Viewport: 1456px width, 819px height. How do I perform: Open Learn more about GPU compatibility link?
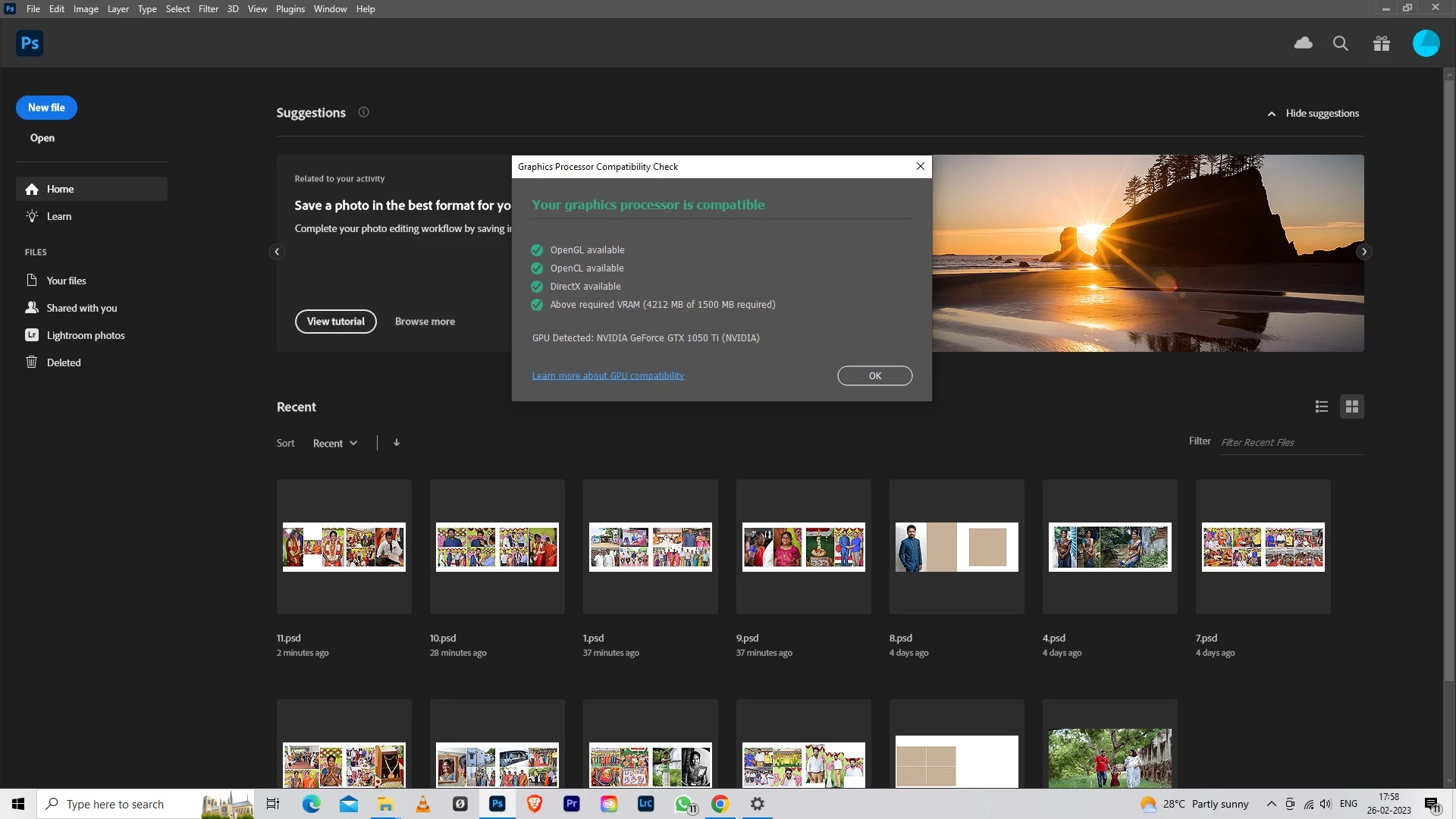click(x=607, y=375)
